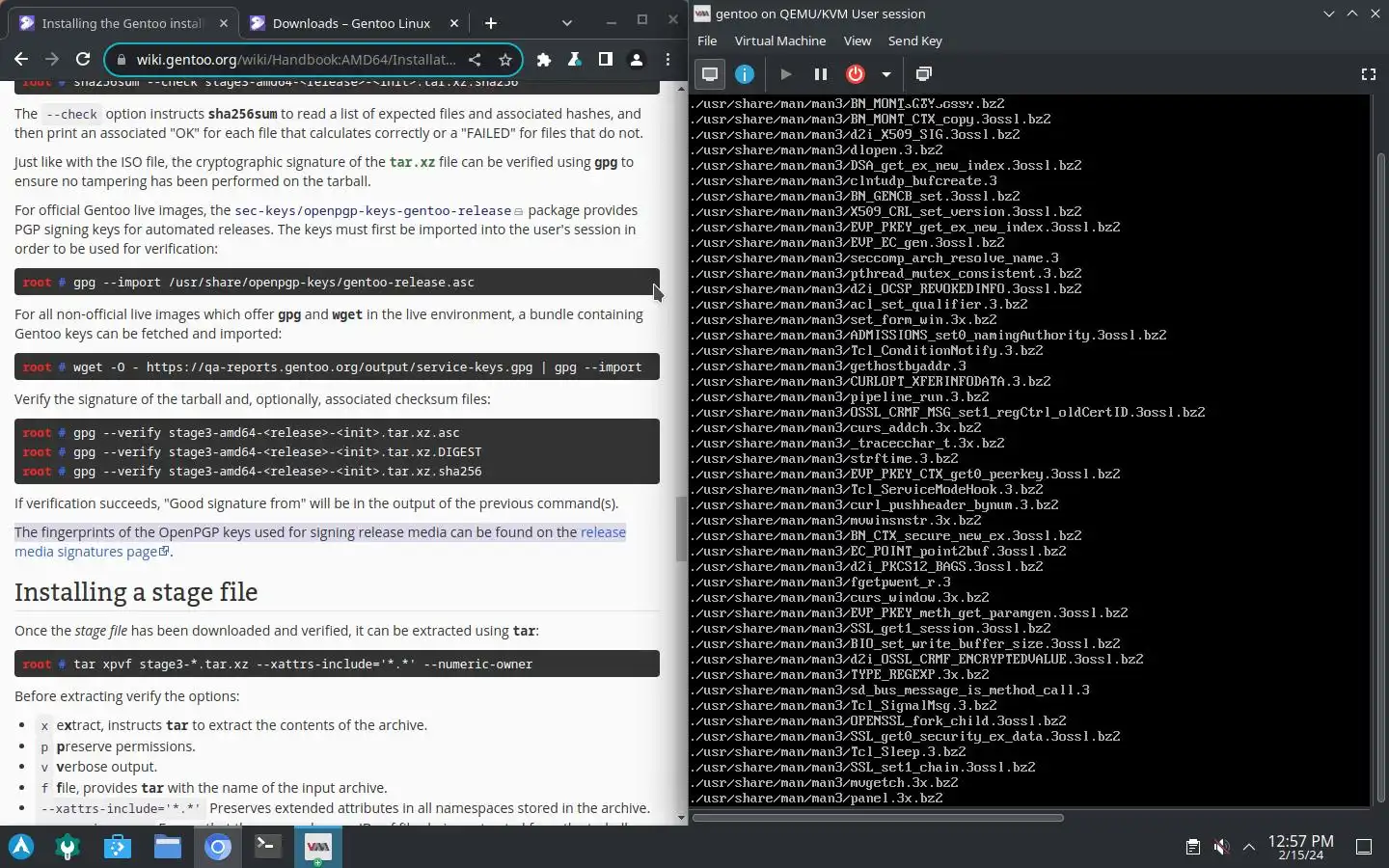The image size is (1389, 868).
Task: Show the graphical console monitor view
Action: [x=710, y=74]
